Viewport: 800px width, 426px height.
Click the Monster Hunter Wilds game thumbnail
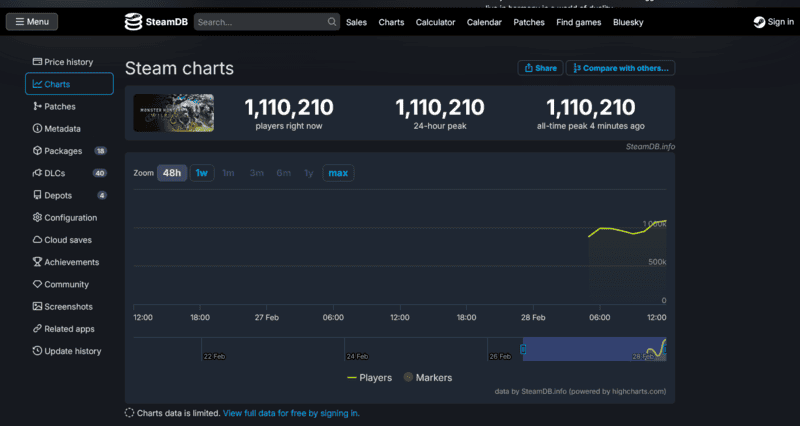coord(173,113)
